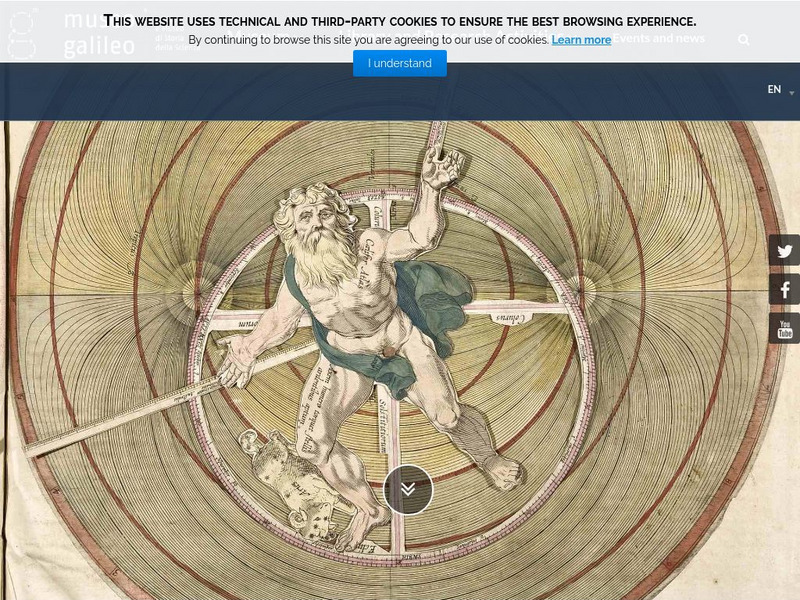This screenshot has width=800, height=600.
Task: Open the Events and news menu
Action: 658,38
